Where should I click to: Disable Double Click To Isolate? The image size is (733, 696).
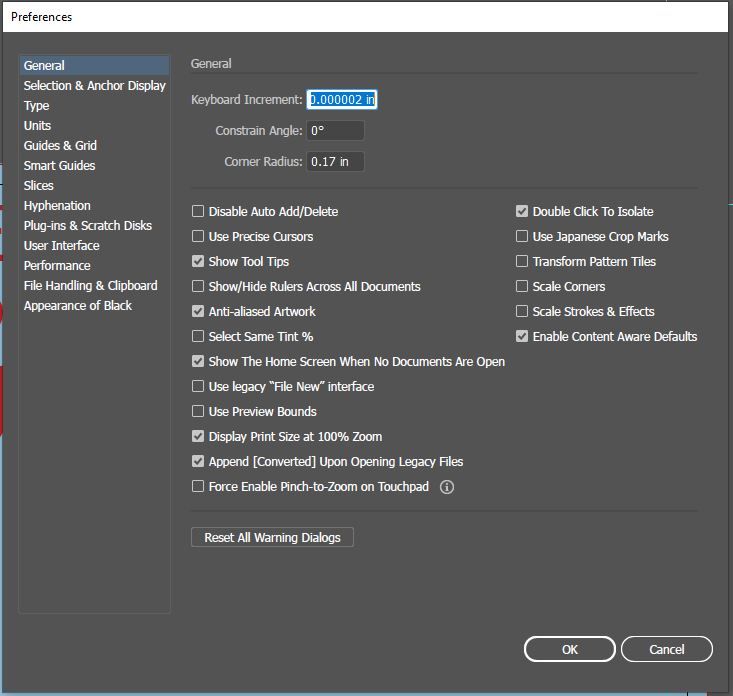[522, 212]
